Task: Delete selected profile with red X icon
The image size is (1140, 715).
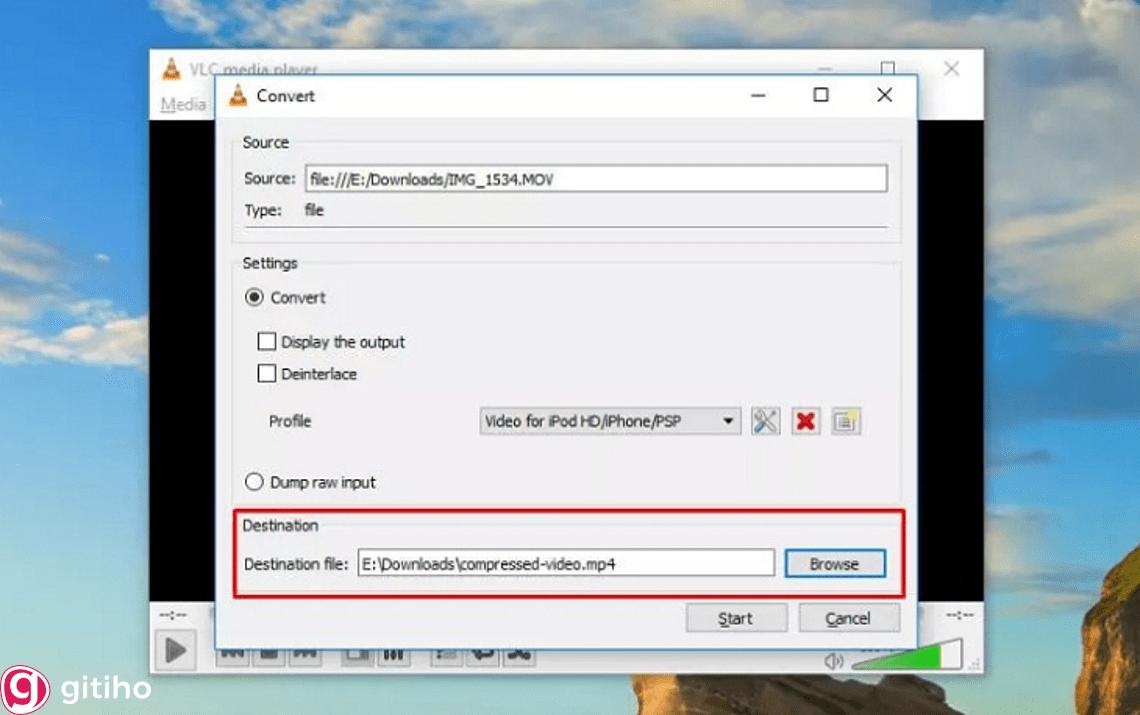Action: tap(805, 421)
